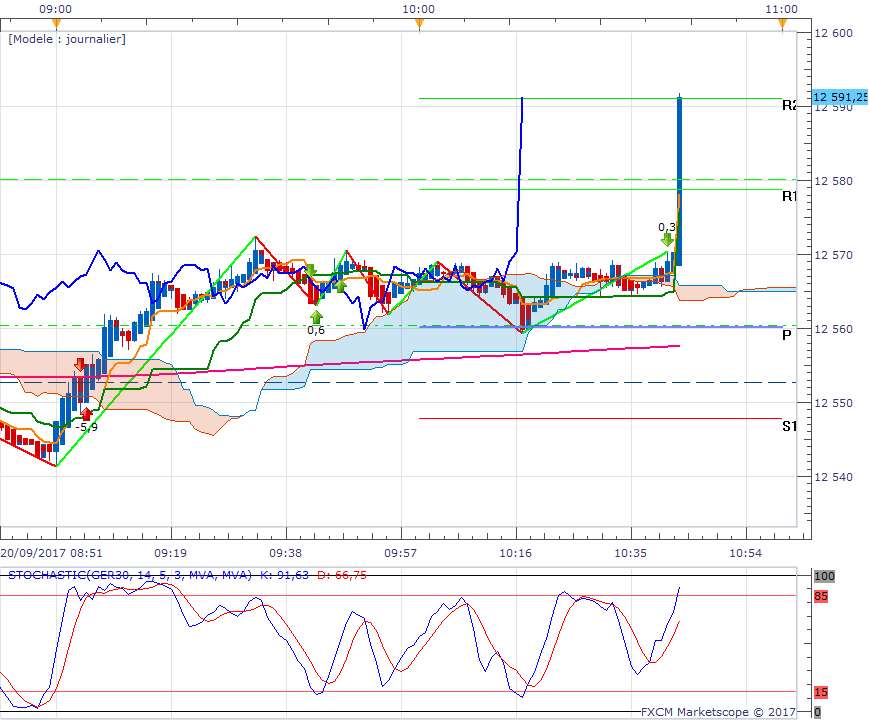Click the orange marker at 09:00
This screenshot has width=869, height=720.
56,23
